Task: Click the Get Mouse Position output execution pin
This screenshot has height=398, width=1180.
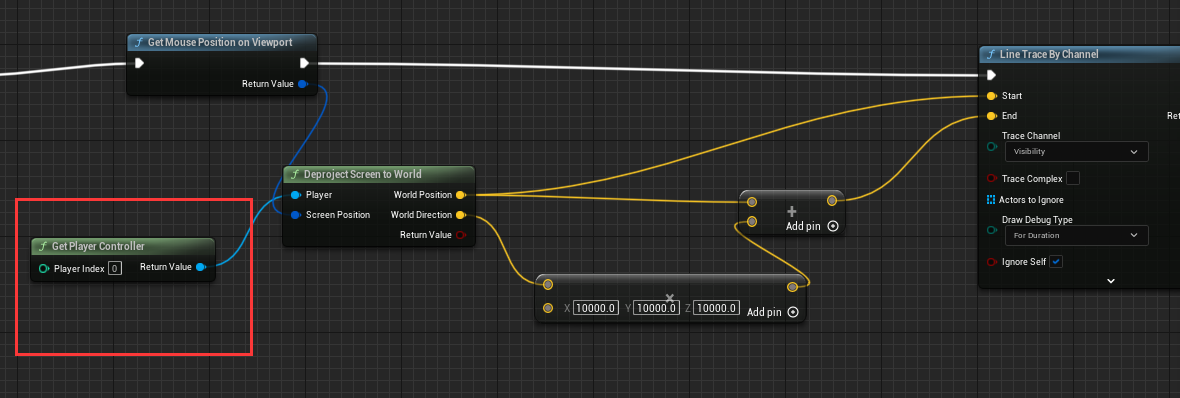Action: pyautogui.click(x=304, y=63)
